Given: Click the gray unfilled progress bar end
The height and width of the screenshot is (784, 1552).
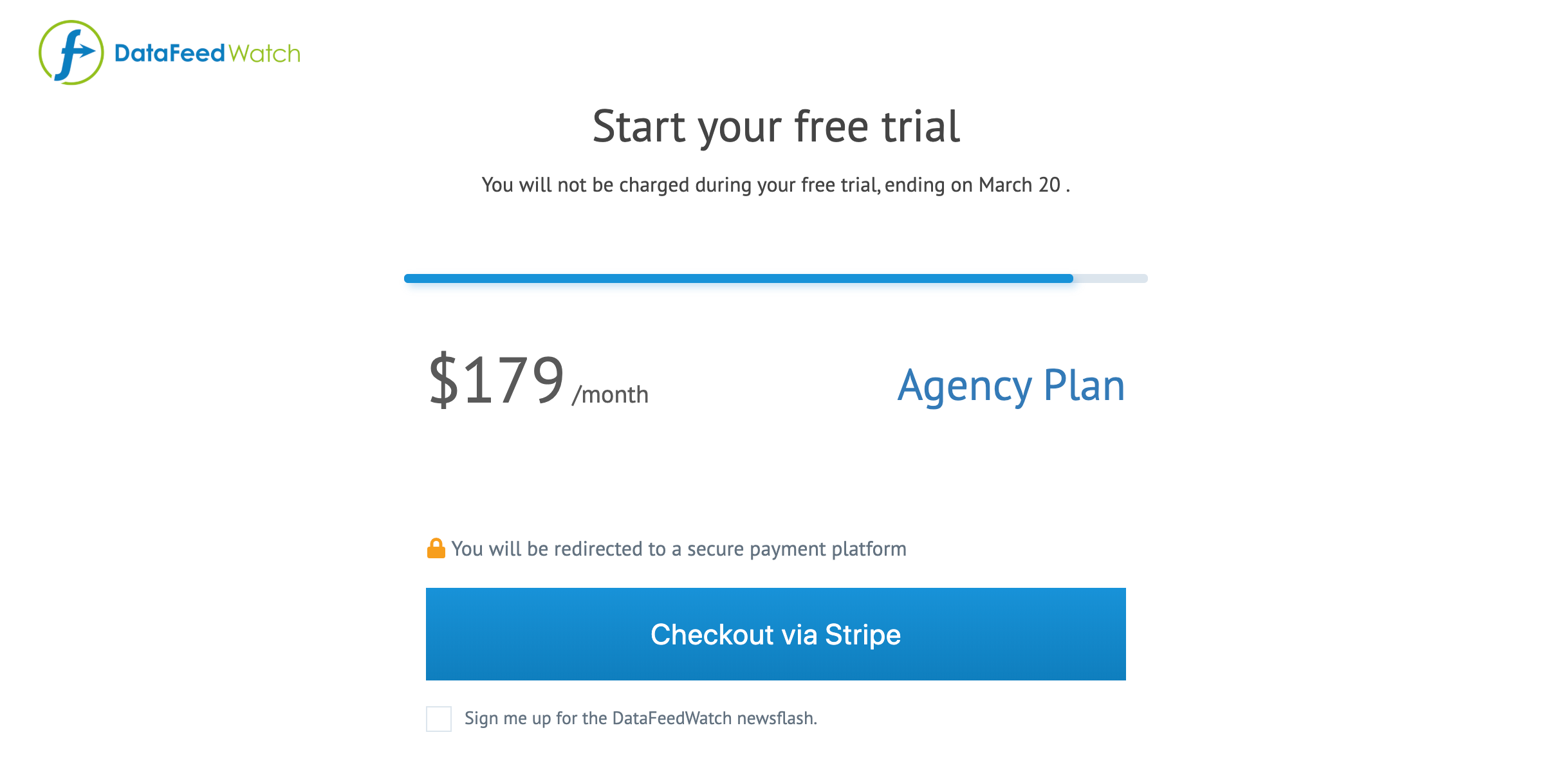Looking at the screenshot, I should (x=1110, y=278).
